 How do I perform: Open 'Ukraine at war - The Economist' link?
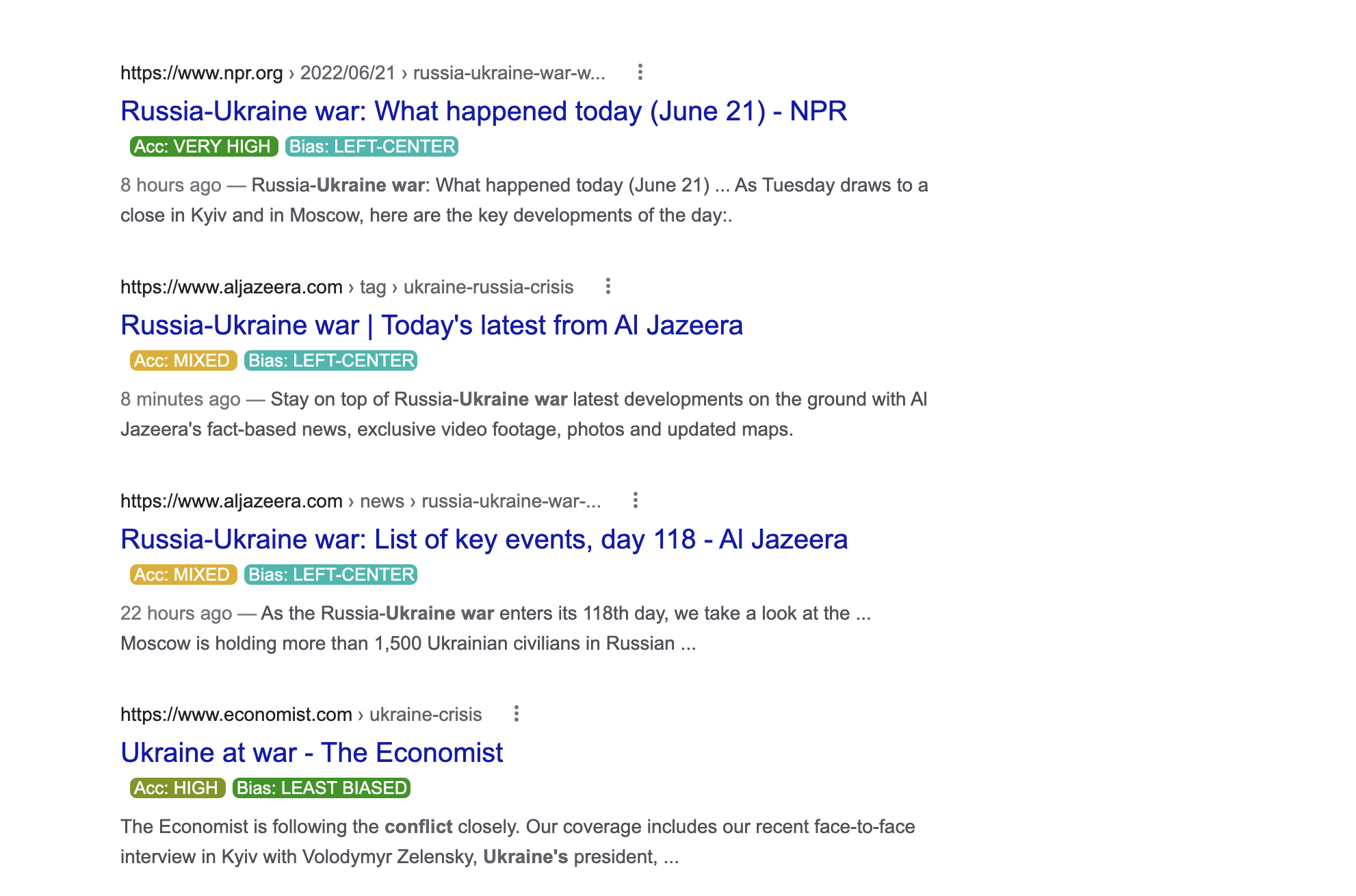311,752
